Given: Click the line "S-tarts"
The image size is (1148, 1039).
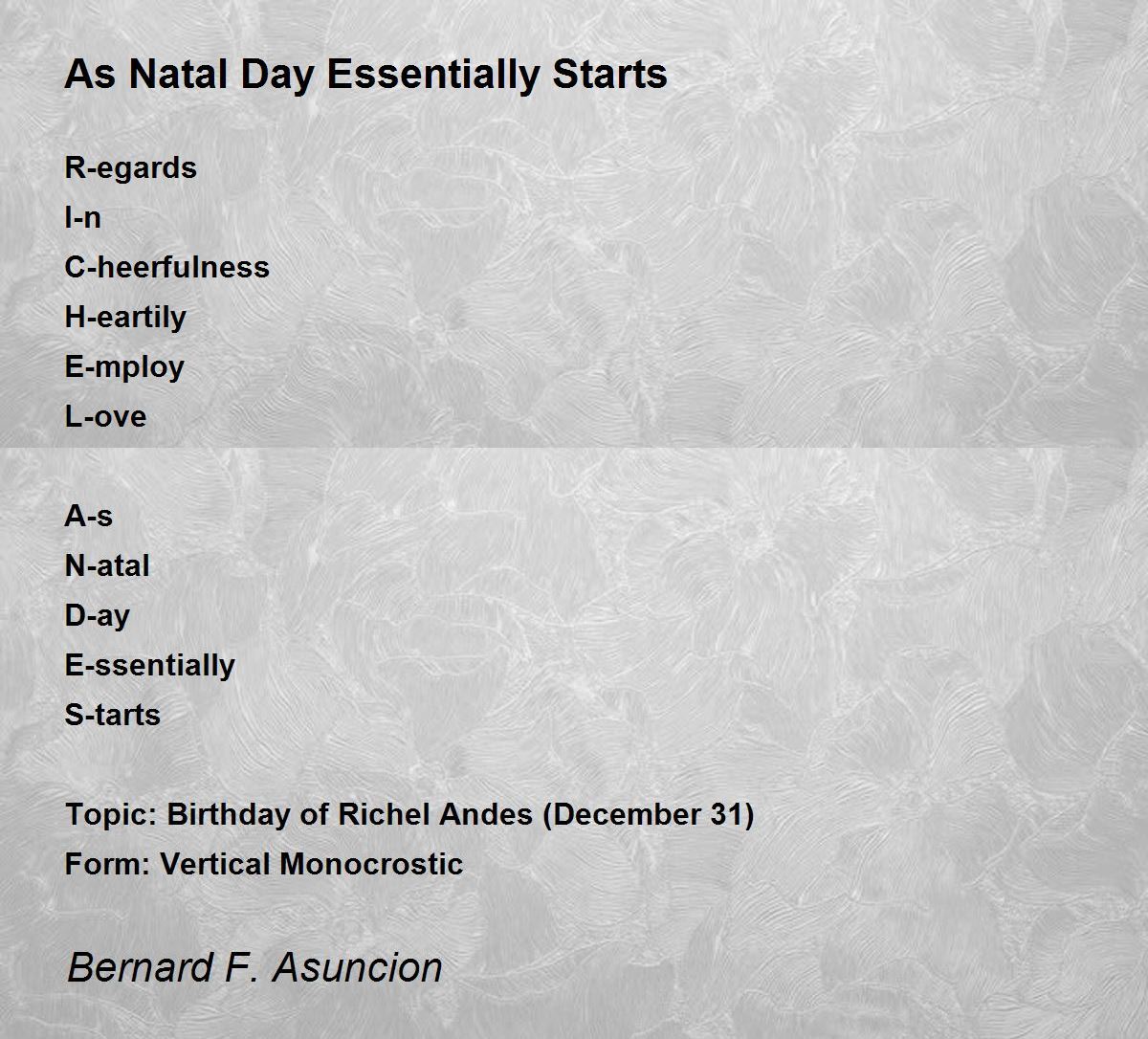Looking at the screenshot, I should pos(112,715).
